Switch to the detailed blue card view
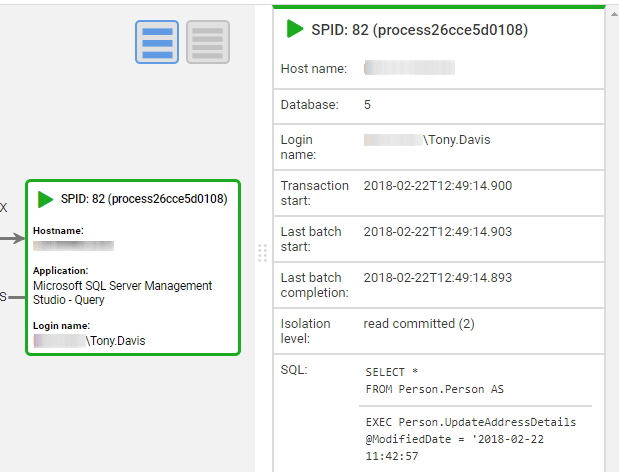Image resolution: width=619 pixels, height=472 pixels. (157, 42)
